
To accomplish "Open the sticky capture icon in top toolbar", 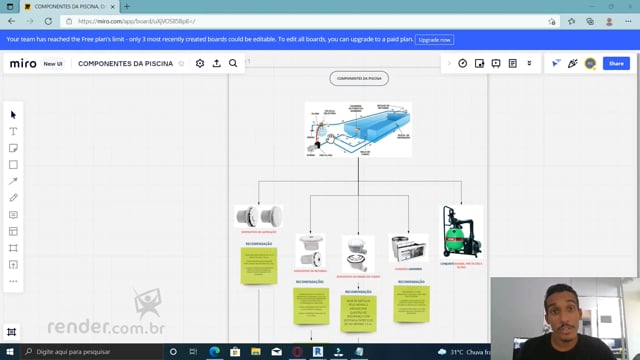I will tap(479, 63).
